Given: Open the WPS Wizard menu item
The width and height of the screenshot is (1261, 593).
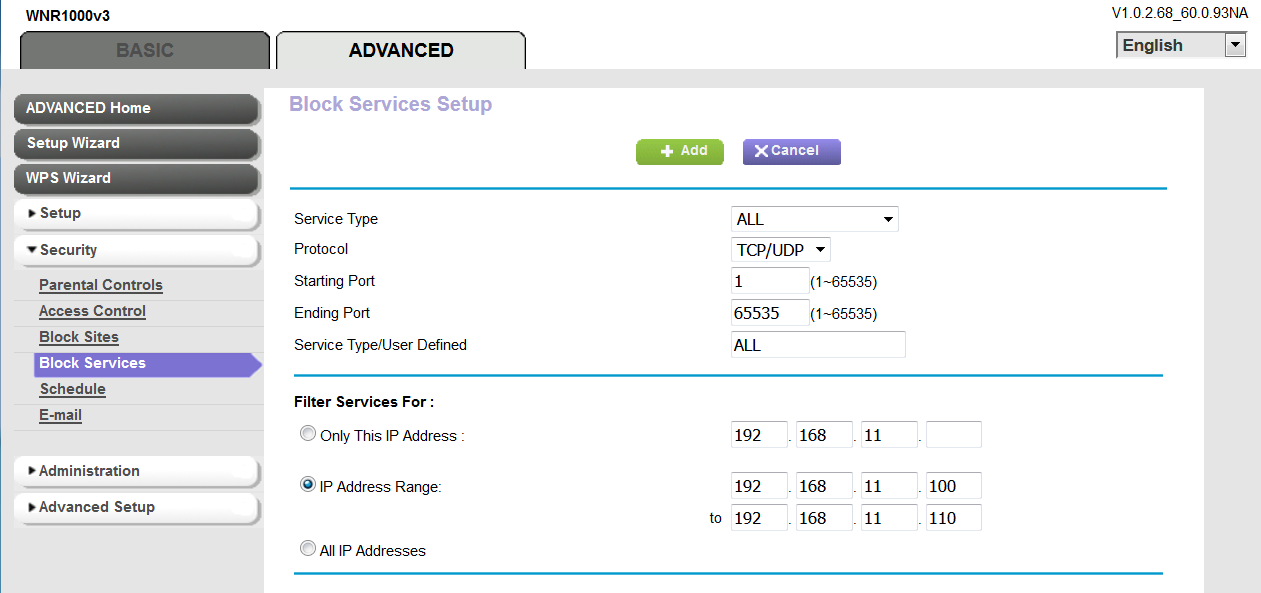Looking at the screenshot, I should point(136,178).
